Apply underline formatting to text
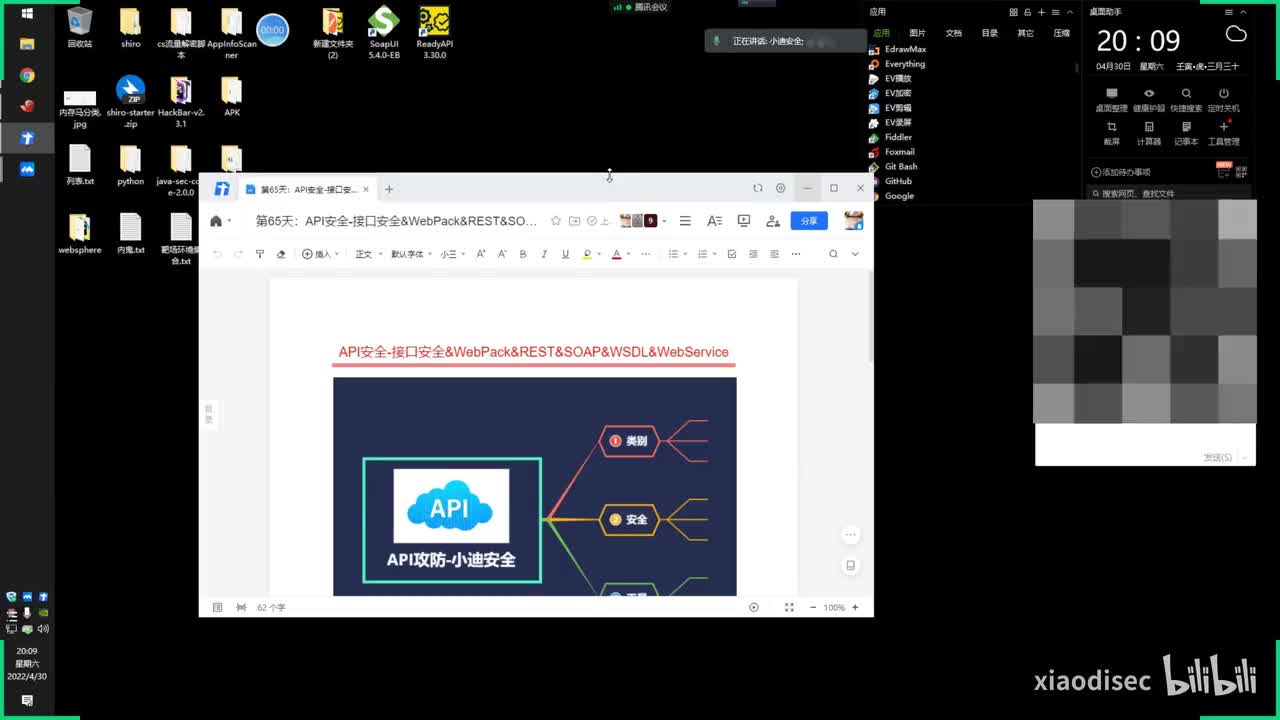Screen dimensions: 1280x720 pyautogui.click(x=565, y=254)
